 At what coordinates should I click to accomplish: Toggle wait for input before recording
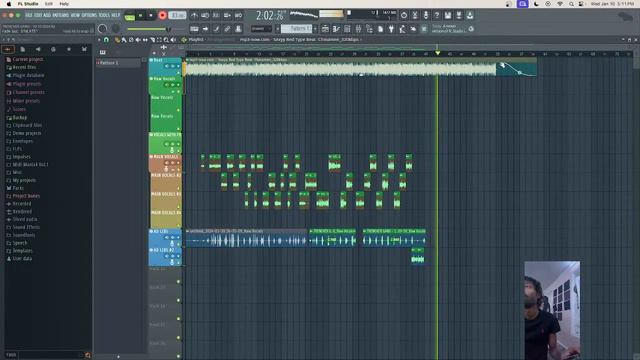(205, 16)
